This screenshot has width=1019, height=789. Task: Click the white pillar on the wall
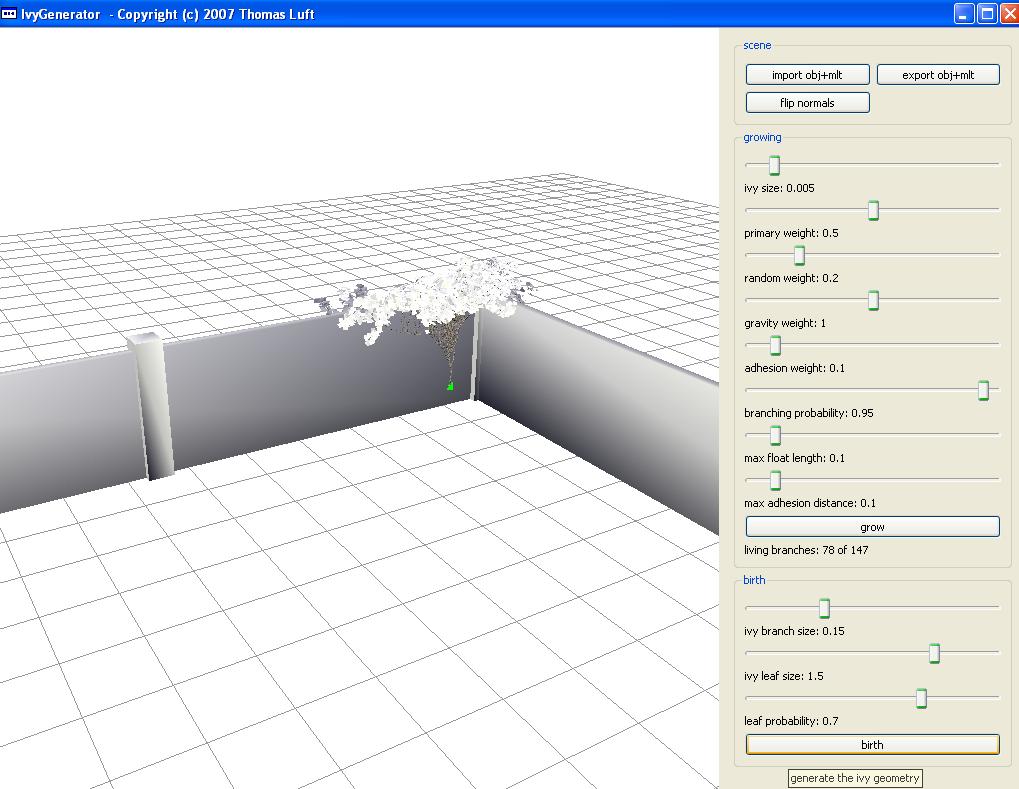point(151,406)
